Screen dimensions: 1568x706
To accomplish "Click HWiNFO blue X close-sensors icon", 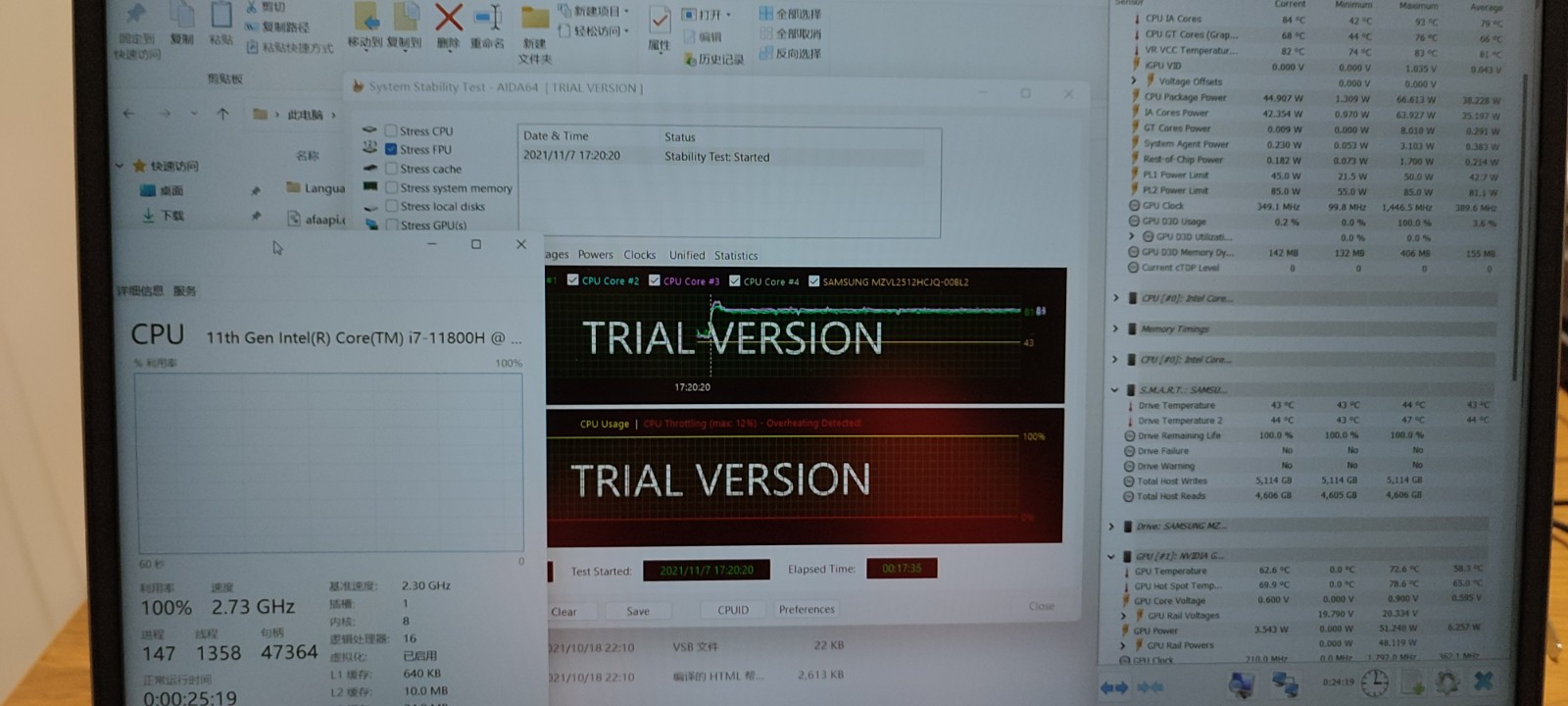I will point(1483,680).
